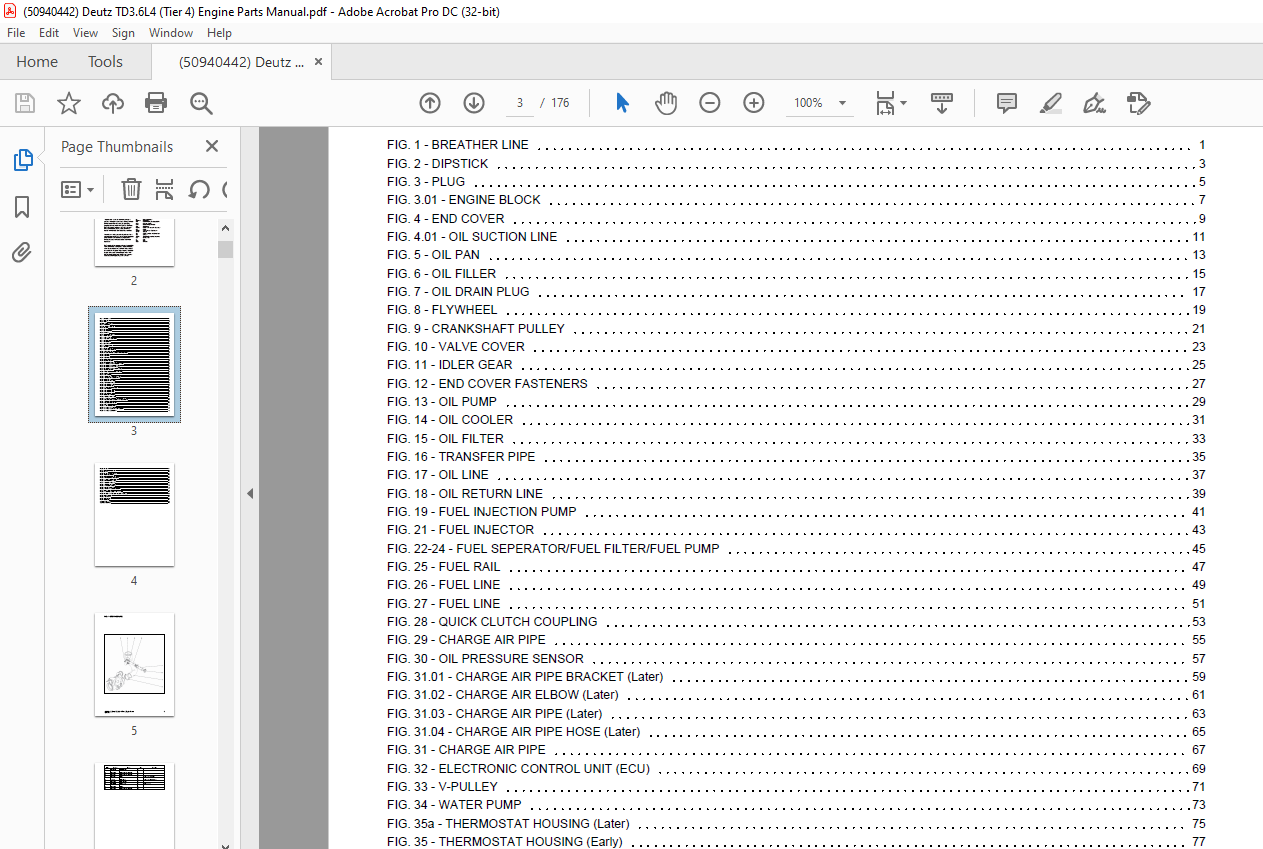
Task: Click the thumbnails panel scrollbar up arrow
Action: 225,229
